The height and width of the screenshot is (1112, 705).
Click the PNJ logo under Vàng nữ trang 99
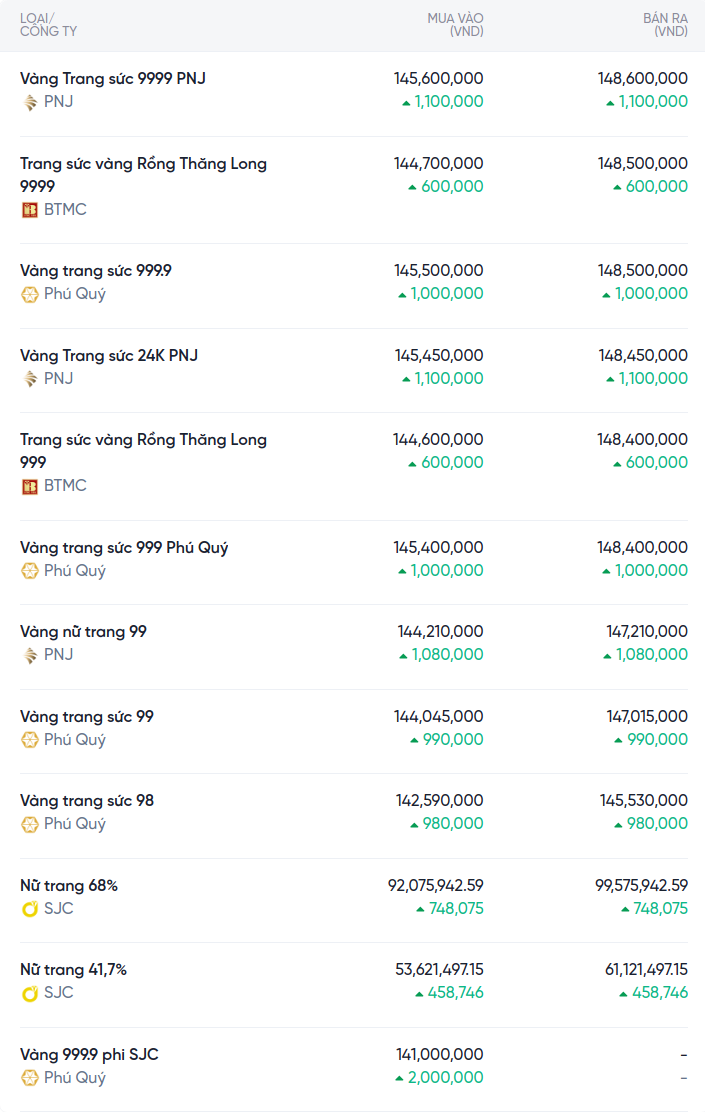[30, 655]
